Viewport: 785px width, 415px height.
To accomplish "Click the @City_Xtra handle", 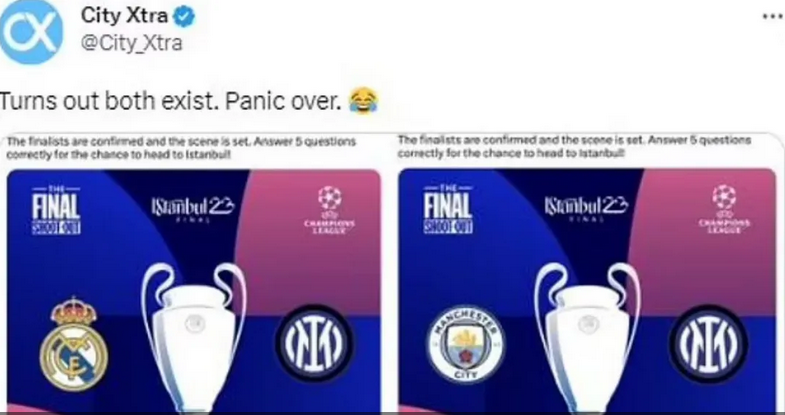I will (131, 44).
